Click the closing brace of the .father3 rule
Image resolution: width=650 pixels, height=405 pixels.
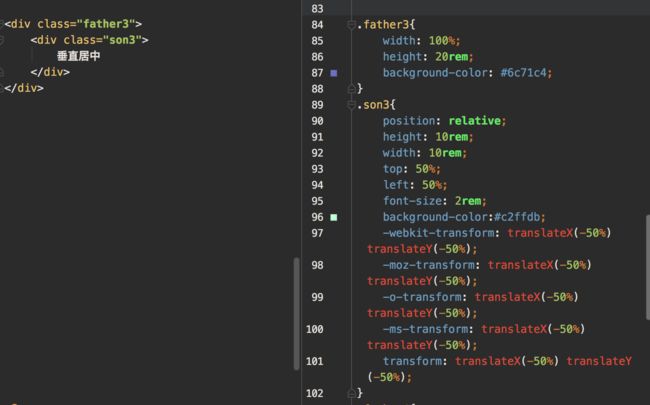point(360,88)
